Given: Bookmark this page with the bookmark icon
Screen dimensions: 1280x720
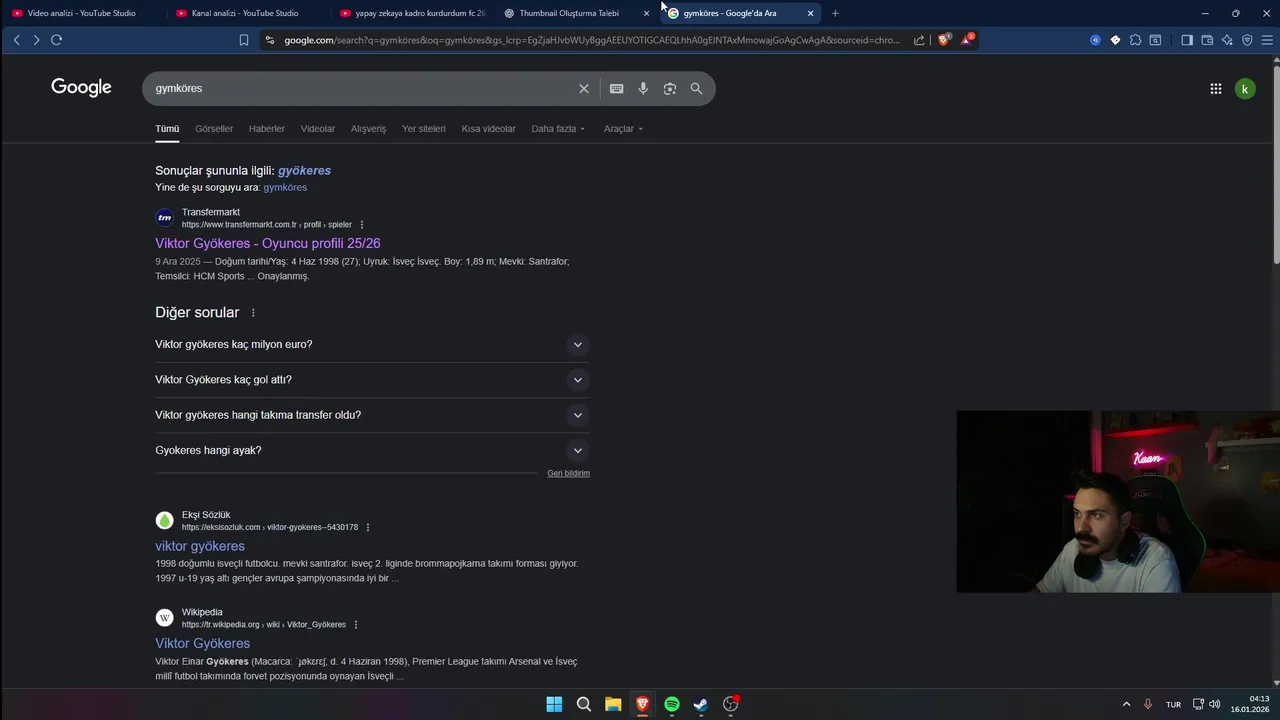Looking at the screenshot, I should click(244, 40).
